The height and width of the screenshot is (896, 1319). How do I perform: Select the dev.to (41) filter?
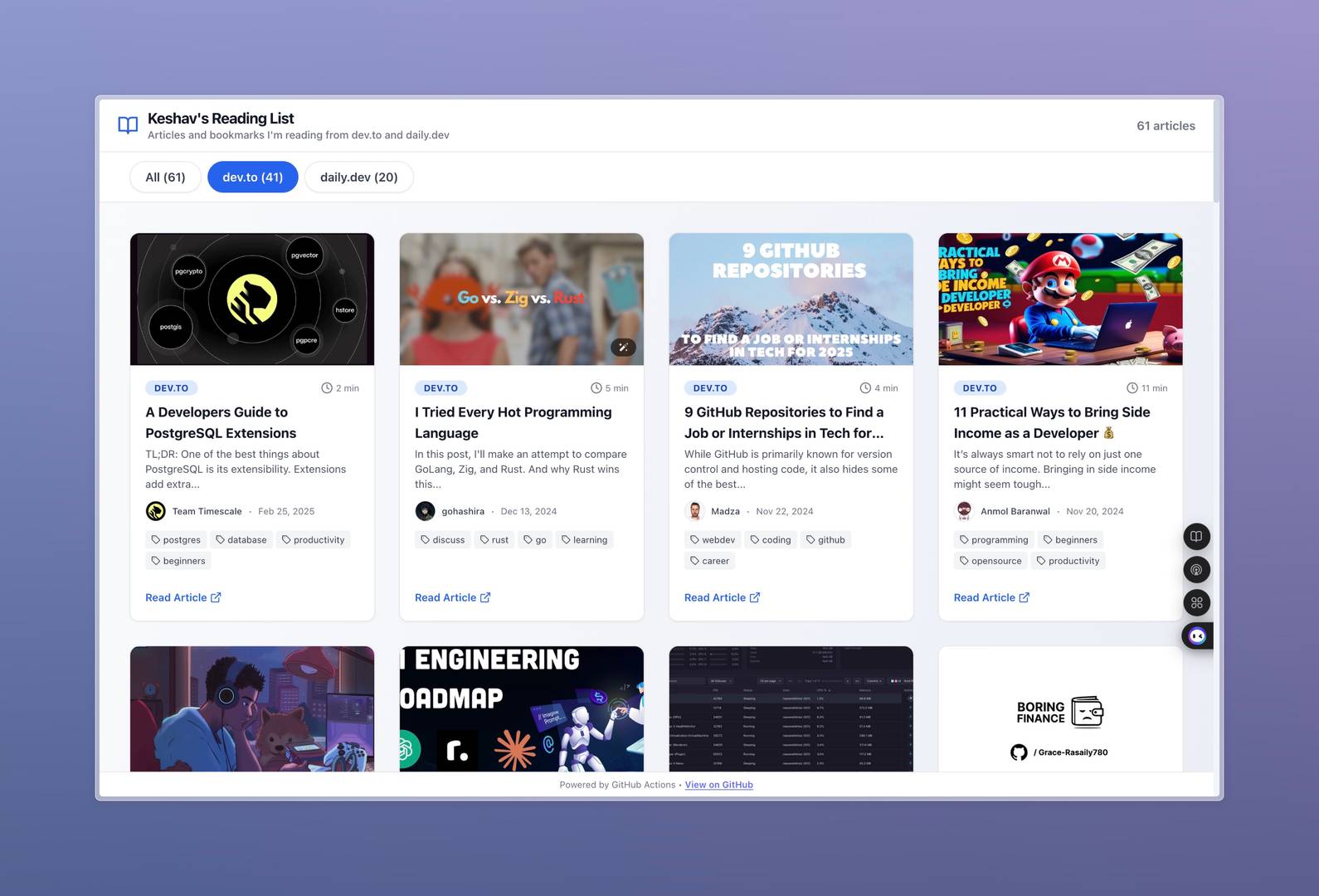[252, 177]
